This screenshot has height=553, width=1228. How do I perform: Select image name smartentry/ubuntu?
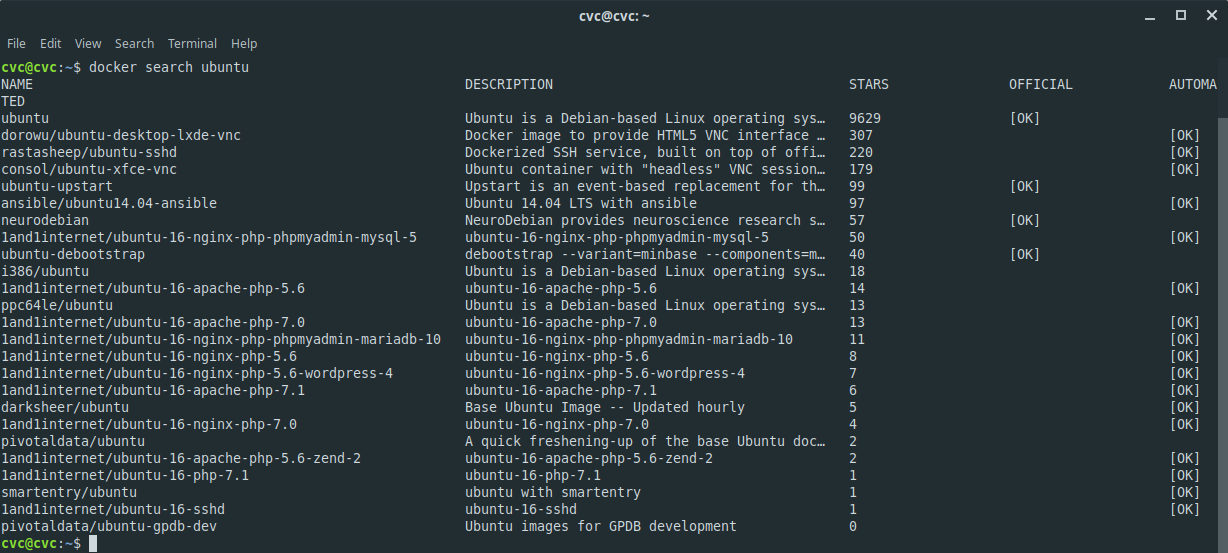point(69,492)
